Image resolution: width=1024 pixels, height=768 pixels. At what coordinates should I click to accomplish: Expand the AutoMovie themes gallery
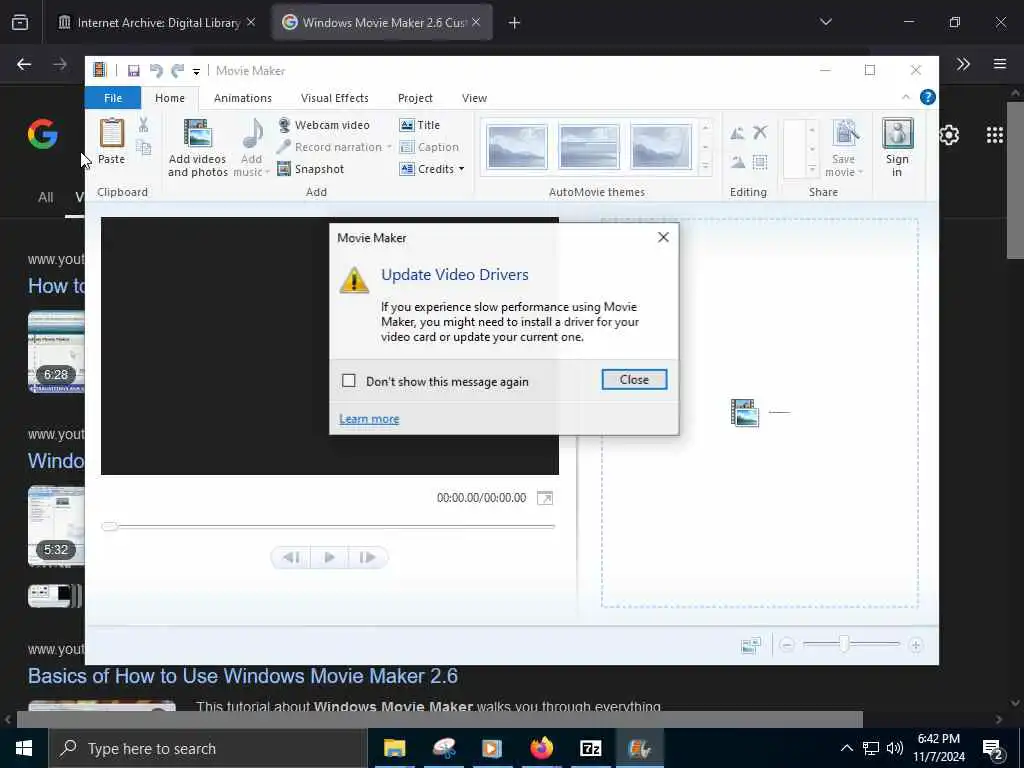point(705,168)
